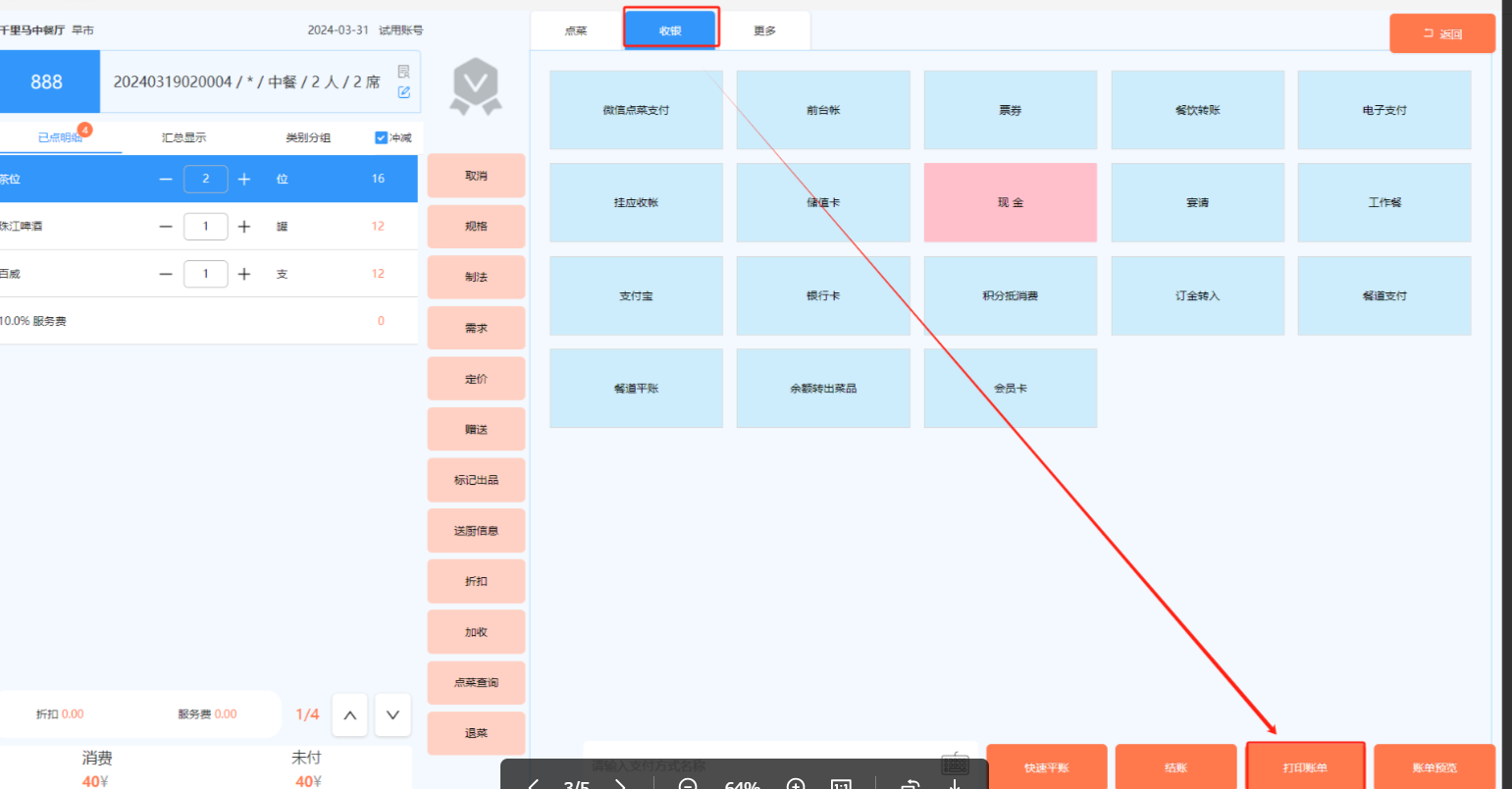The image size is (1512, 789).
Task: Click the edit order info pencil icon
Action: [x=404, y=92]
